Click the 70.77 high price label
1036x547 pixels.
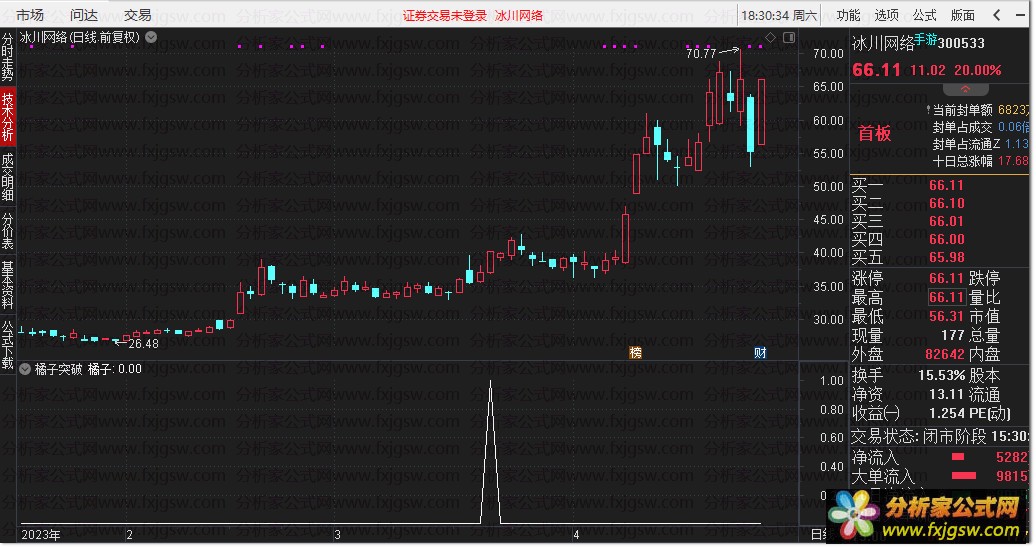701,54
